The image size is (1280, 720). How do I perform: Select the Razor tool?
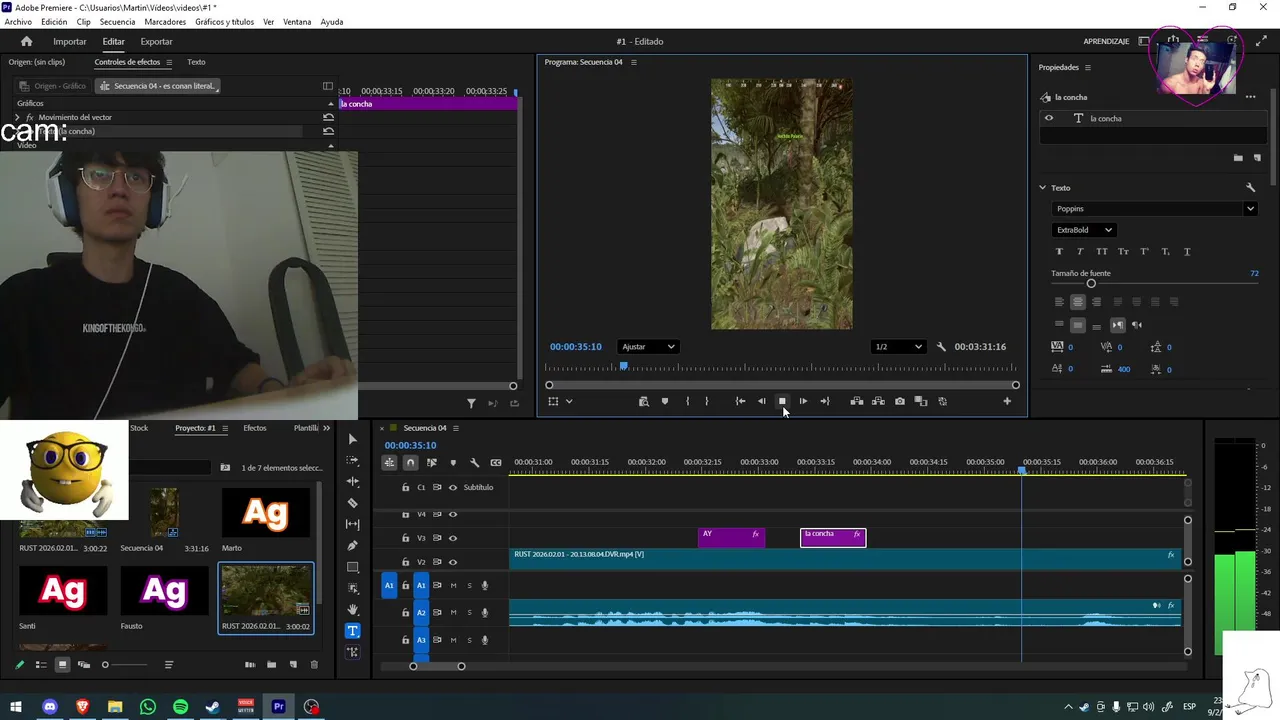[x=352, y=503]
